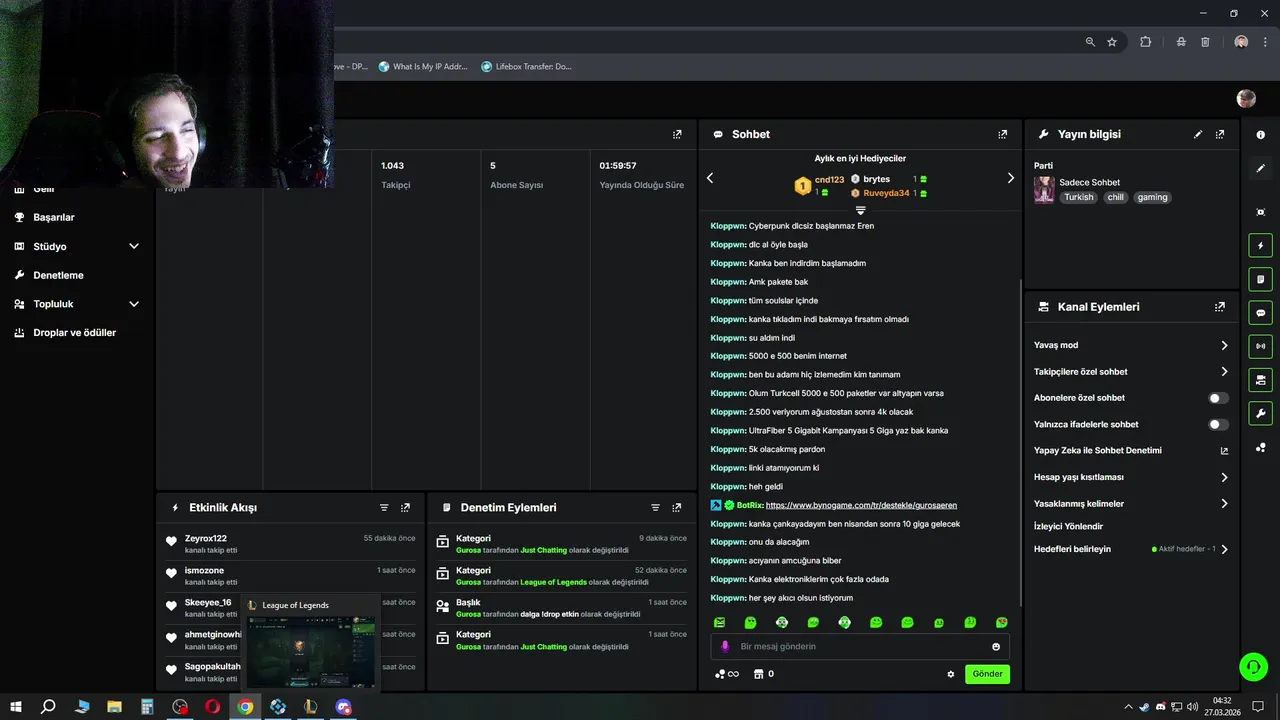
Task: Open the user avatar menu at top right
Action: [1246, 98]
